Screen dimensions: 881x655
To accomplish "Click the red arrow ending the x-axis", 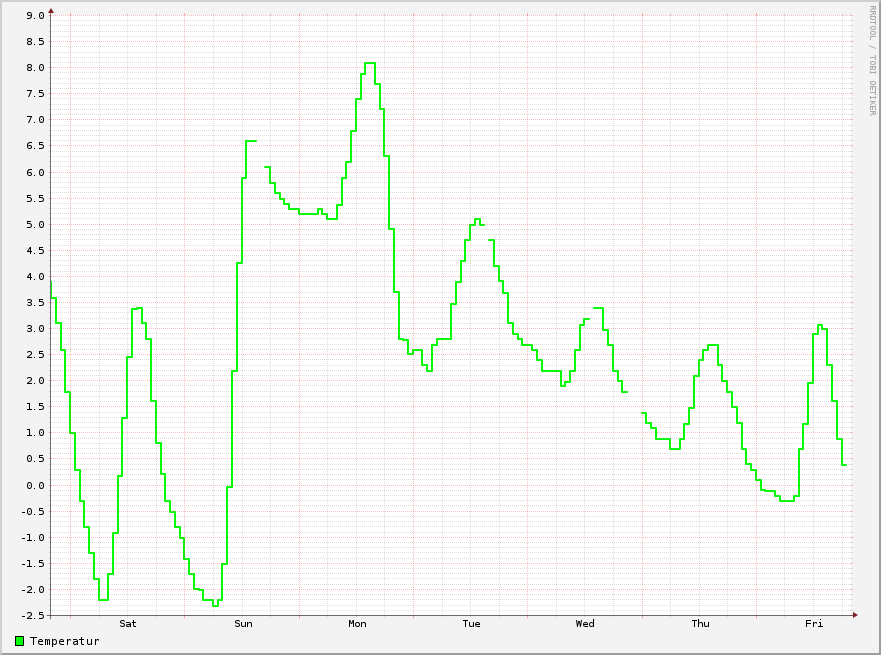I will (x=855, y=615).
